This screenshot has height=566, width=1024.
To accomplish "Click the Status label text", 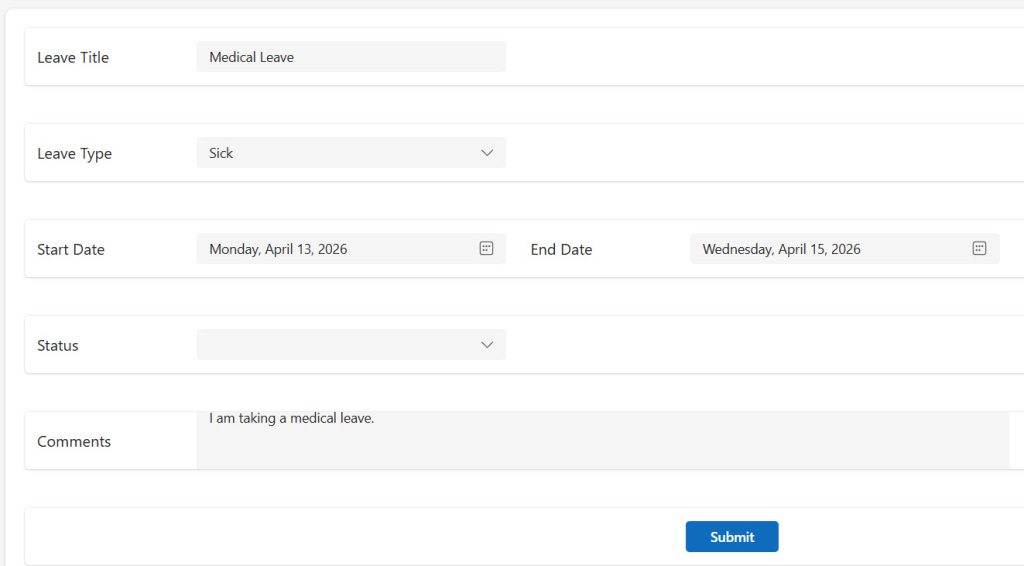I will click(x=57, y=345).
